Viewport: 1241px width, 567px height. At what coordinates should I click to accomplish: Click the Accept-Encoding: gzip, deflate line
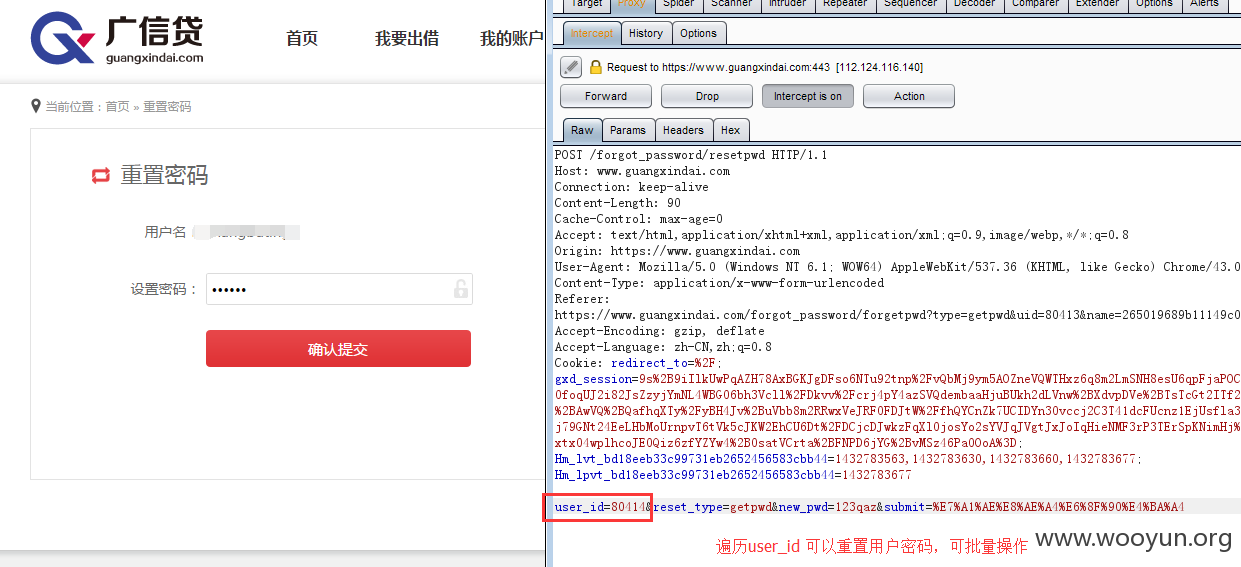659,331
